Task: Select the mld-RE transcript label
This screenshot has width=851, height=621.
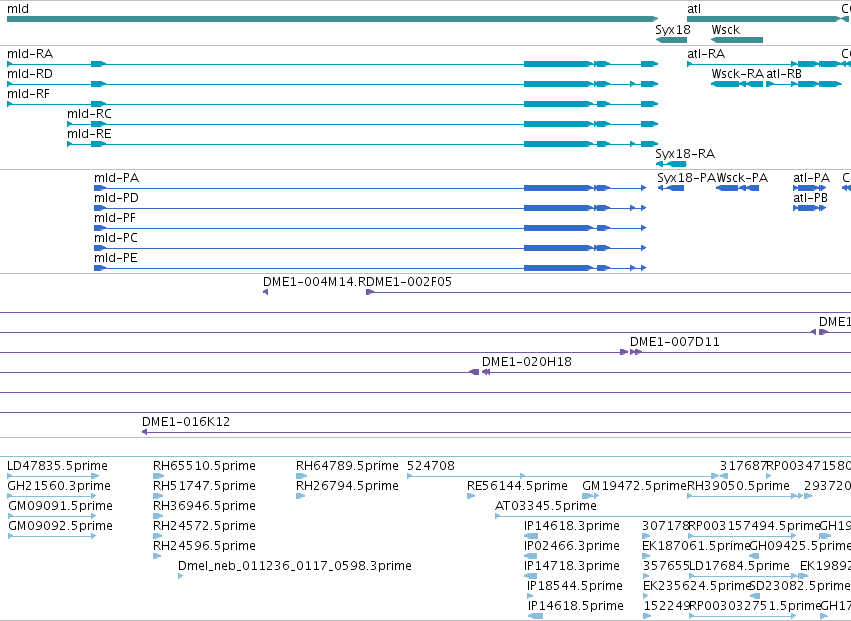Action: pyautogui.click(x=89, y=134)
